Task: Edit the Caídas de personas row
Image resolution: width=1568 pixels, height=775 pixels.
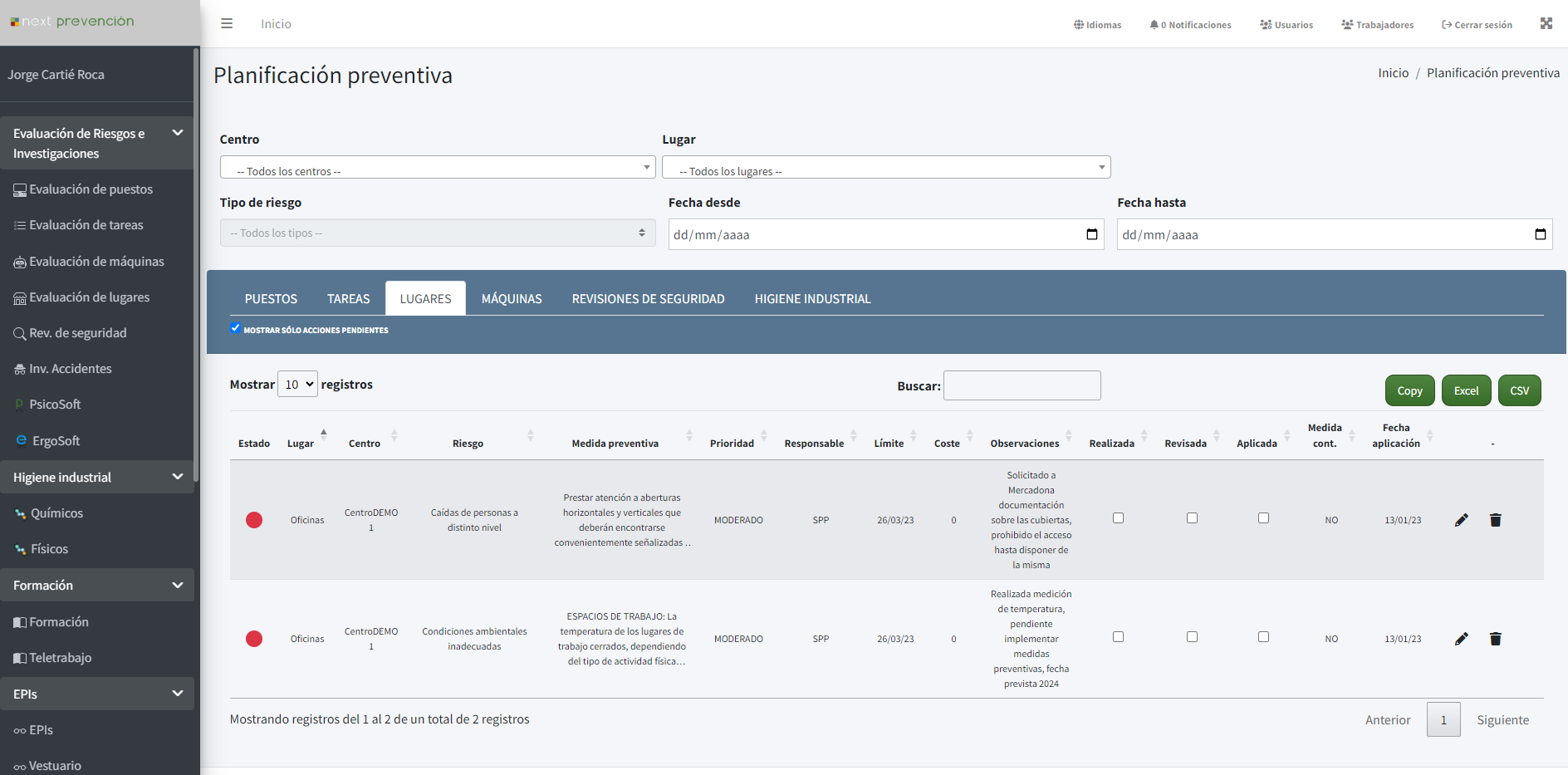Action: (x=1462, y=520)
